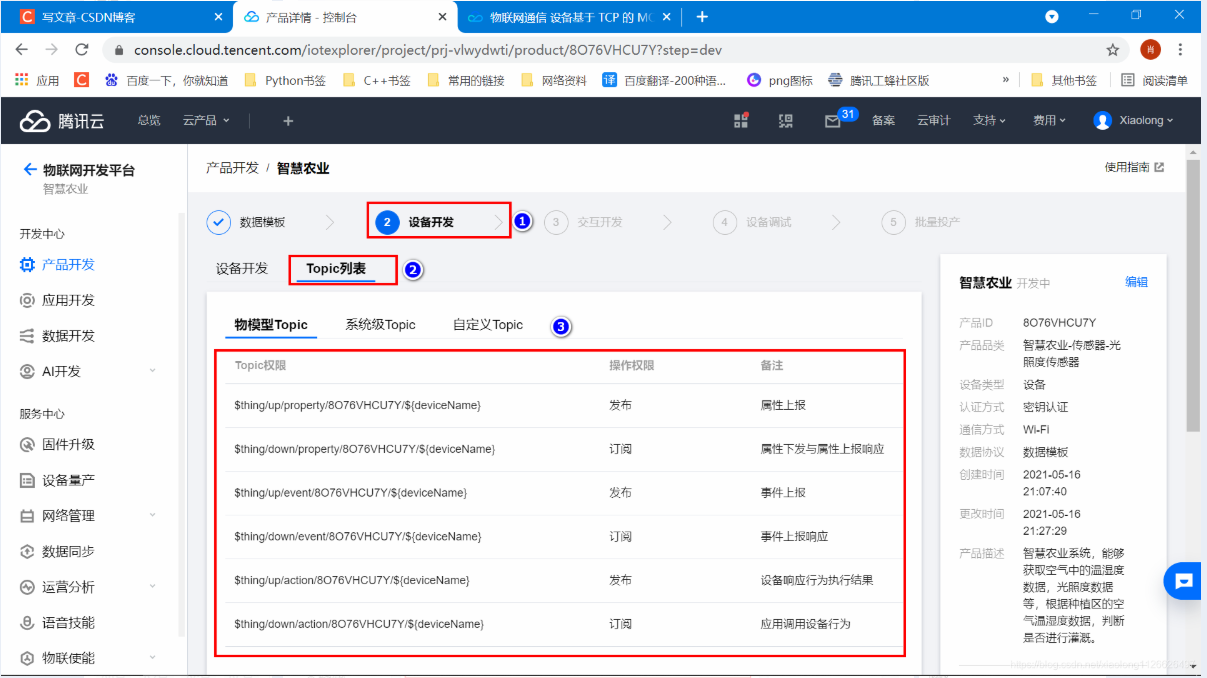Open the 使用指南 guide link
The height and width of the screenshot is (678, 1207).
point(1128,167)
